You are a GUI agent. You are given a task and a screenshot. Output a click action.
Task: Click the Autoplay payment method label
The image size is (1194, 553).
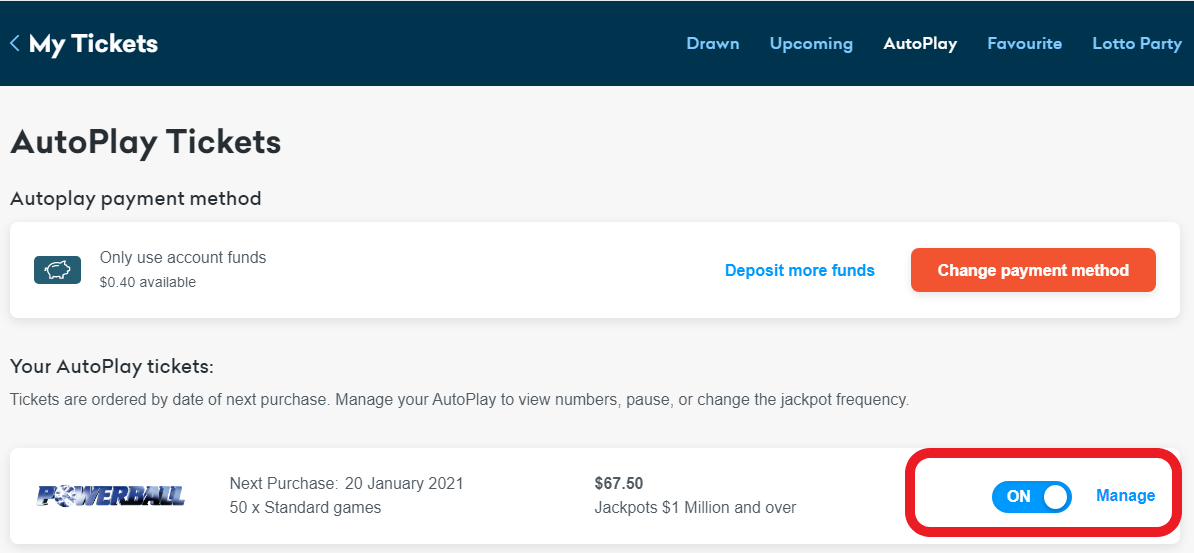[136, 200]
